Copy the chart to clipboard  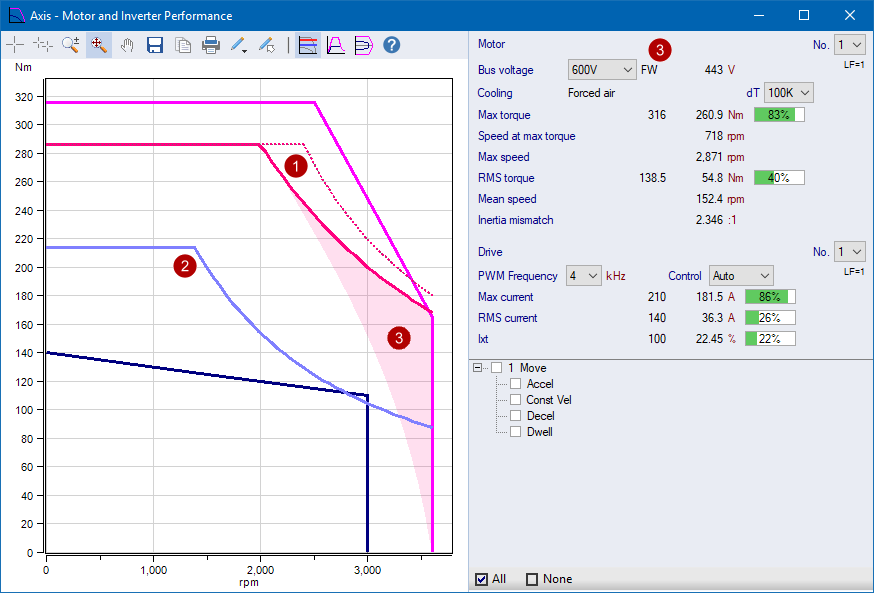click(x=183, y=45)
